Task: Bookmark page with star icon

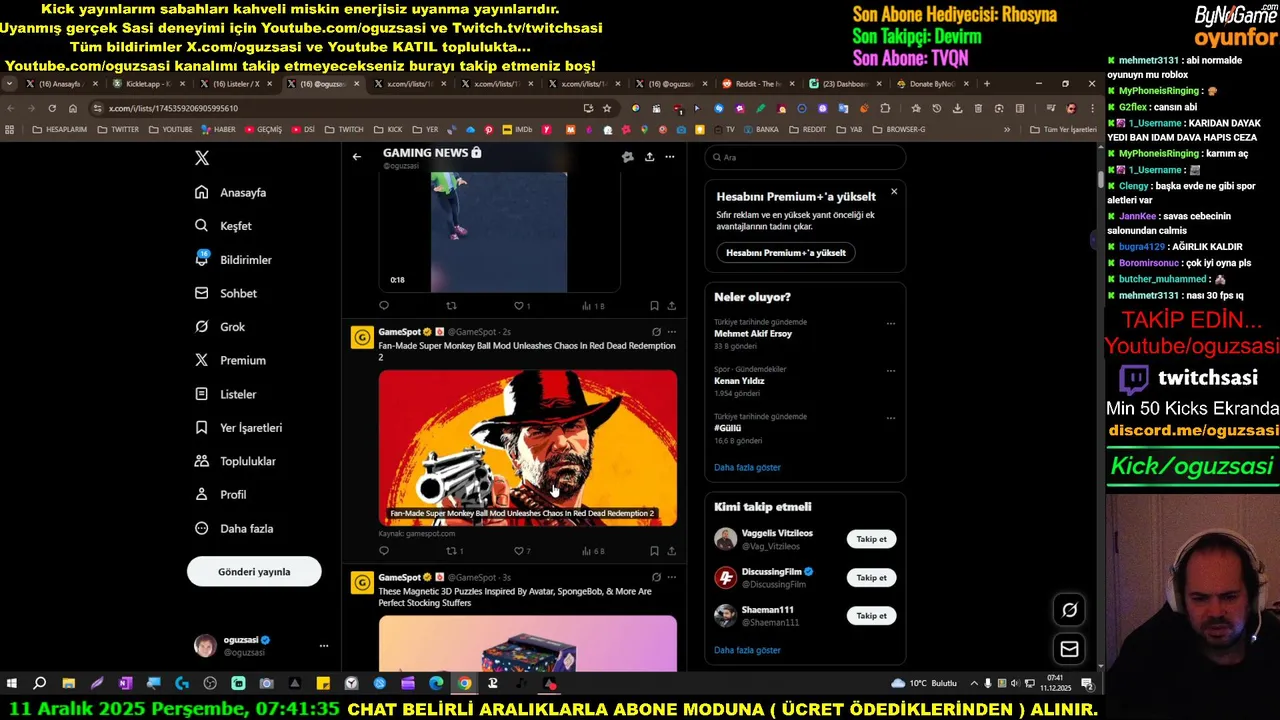Action: [x=606, y=108]
